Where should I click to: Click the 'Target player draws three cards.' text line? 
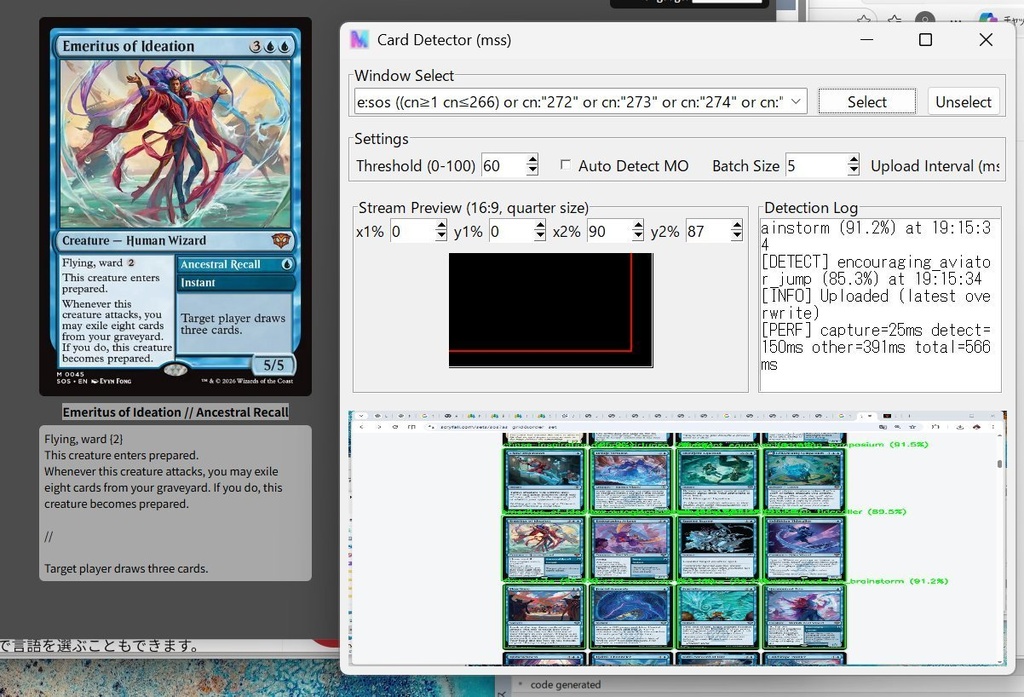point(126,568)
